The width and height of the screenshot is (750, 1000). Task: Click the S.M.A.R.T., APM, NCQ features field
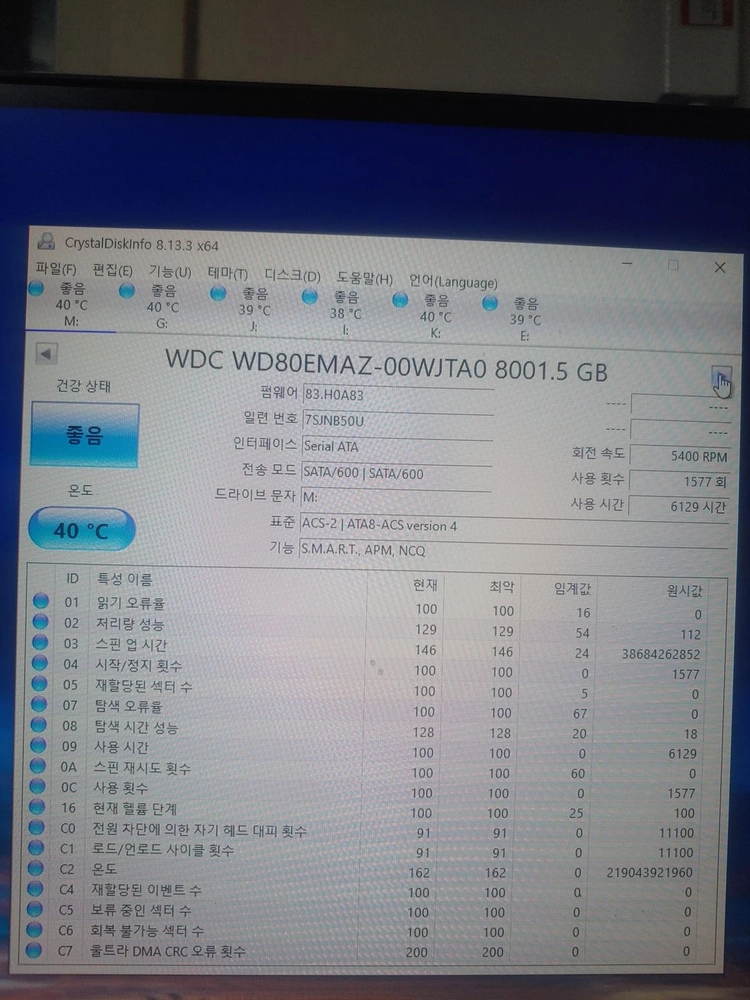513,550
